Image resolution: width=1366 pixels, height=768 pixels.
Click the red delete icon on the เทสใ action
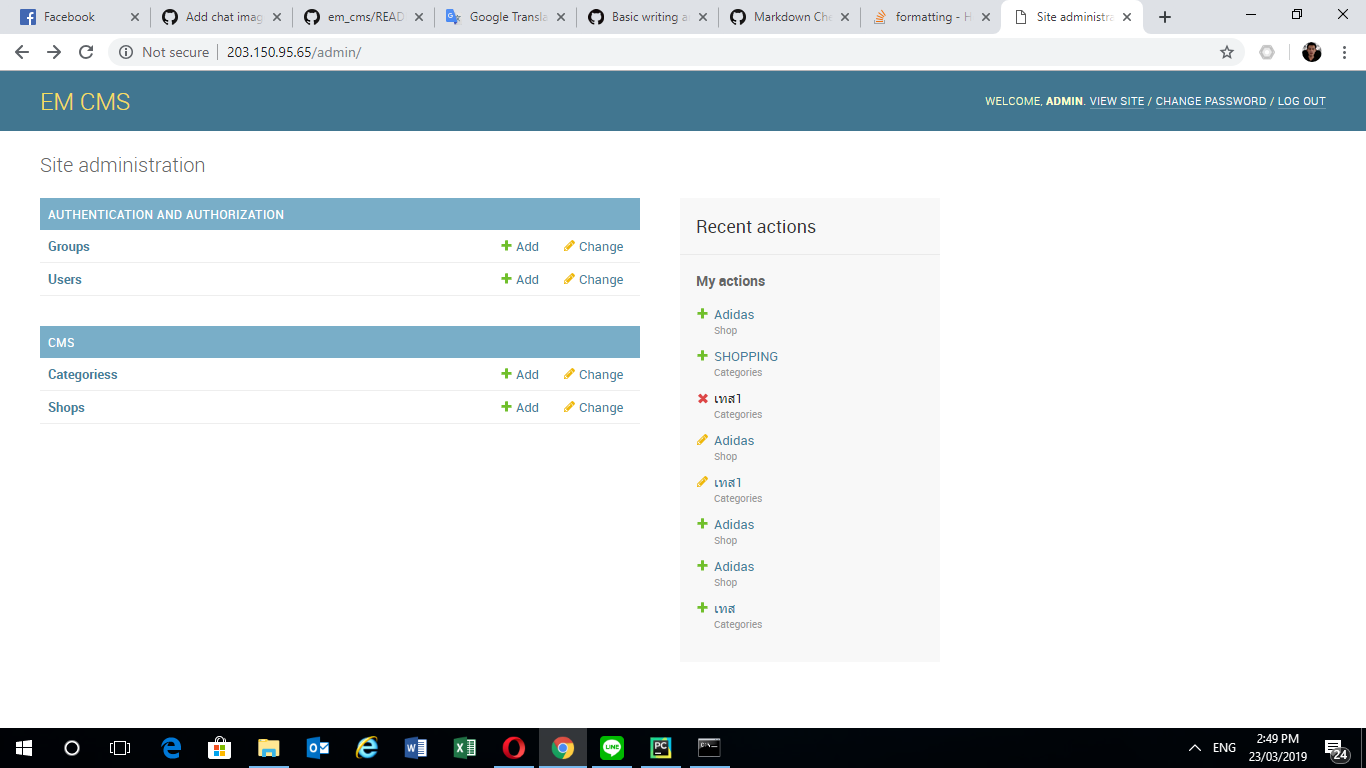pyautogui.click(x=702, y=398)
